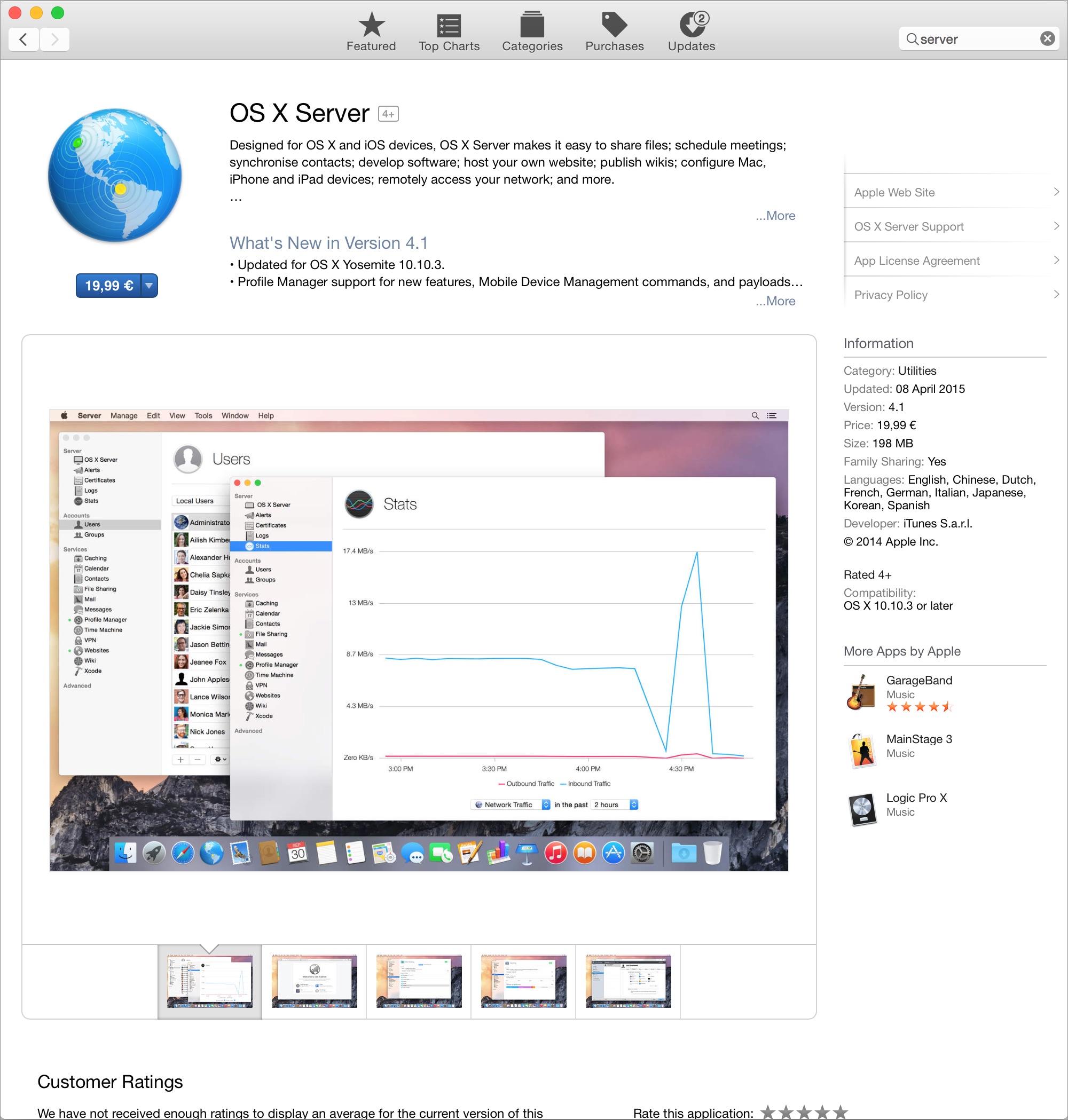Click App Store icon in screenshot dock
This screenshot has height=1120, width=1068.
(x=613, y=853)
